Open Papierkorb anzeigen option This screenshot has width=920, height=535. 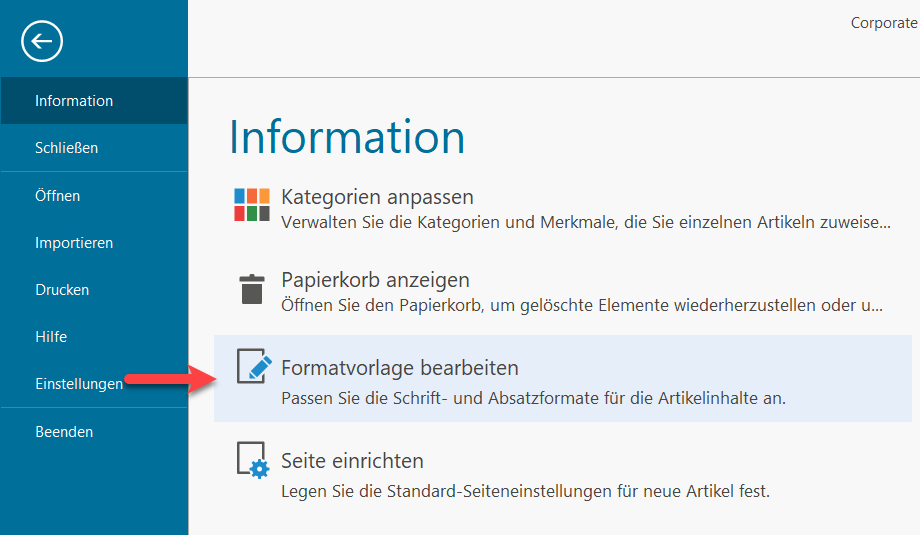pos(375,280)
